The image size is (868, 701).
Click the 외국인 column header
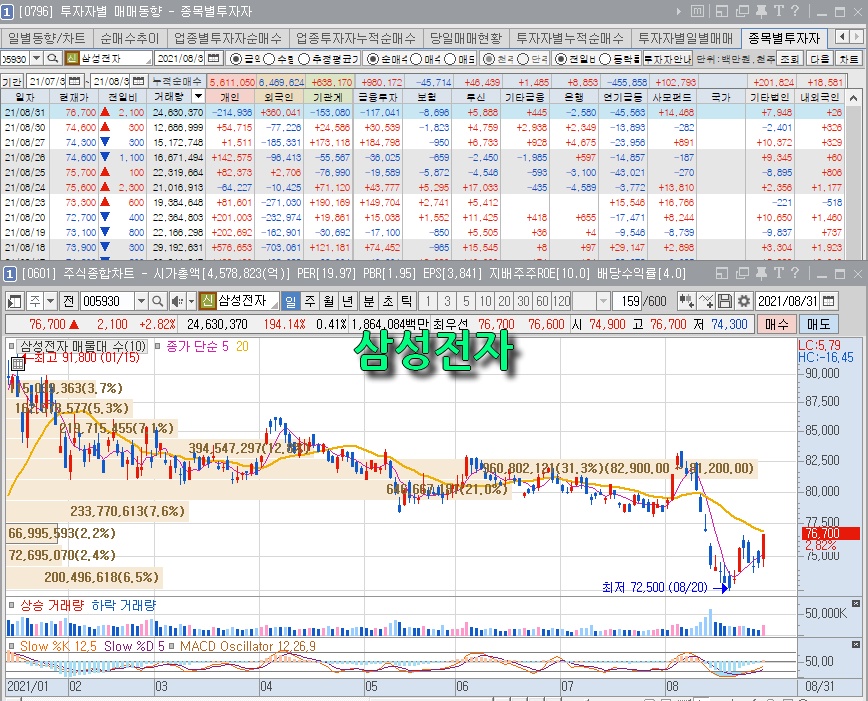point(279,97)
